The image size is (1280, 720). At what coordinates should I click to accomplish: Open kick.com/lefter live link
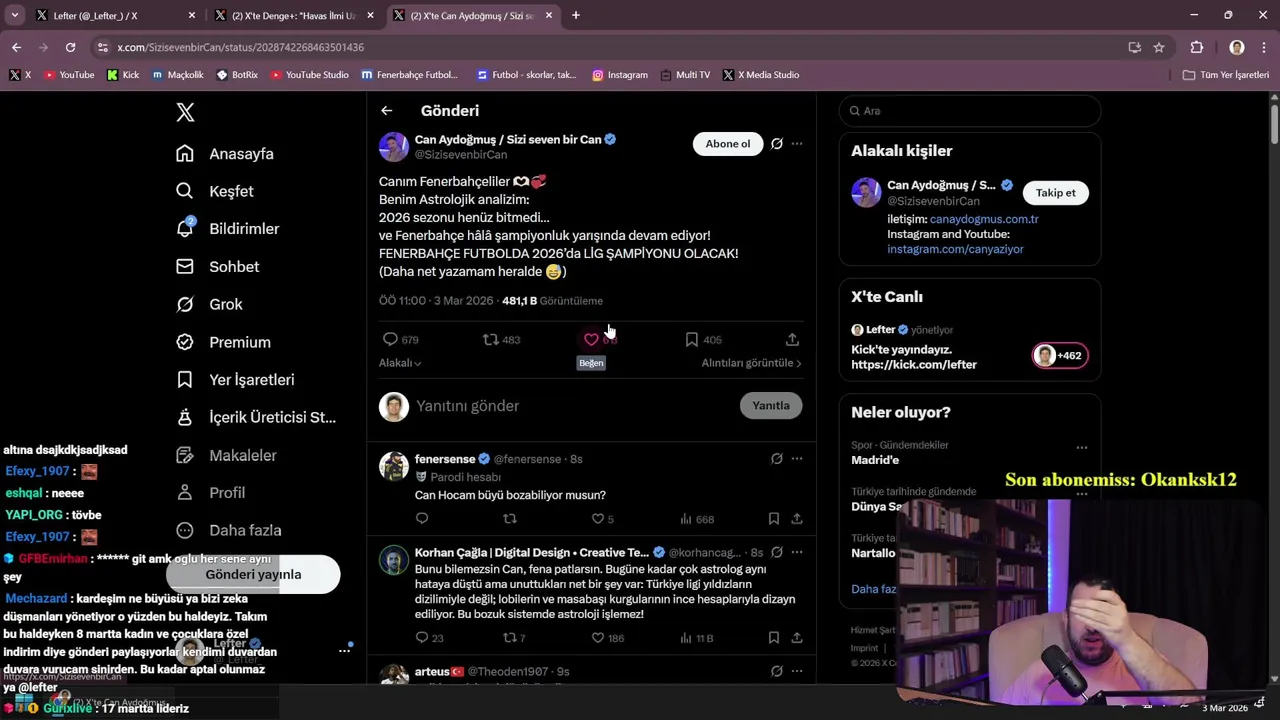[914, 365]
